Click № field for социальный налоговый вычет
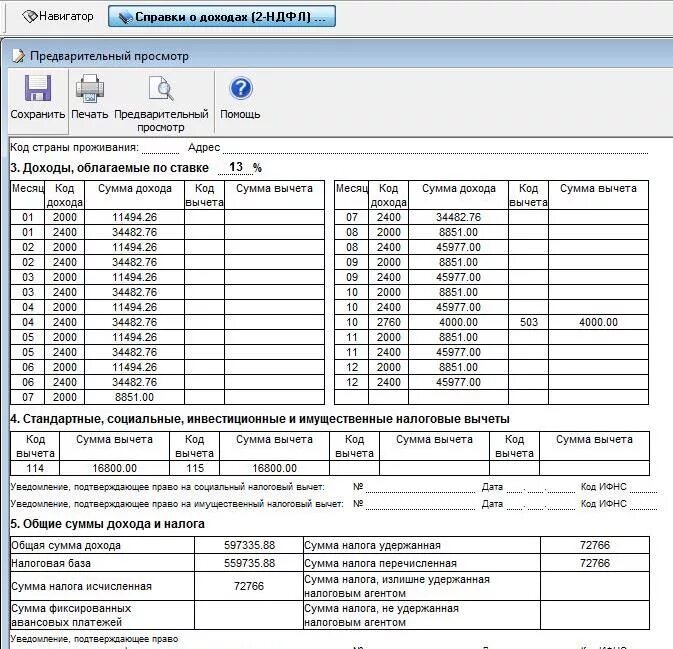Screen dimensions: 673x649 (x=420, y=488)
